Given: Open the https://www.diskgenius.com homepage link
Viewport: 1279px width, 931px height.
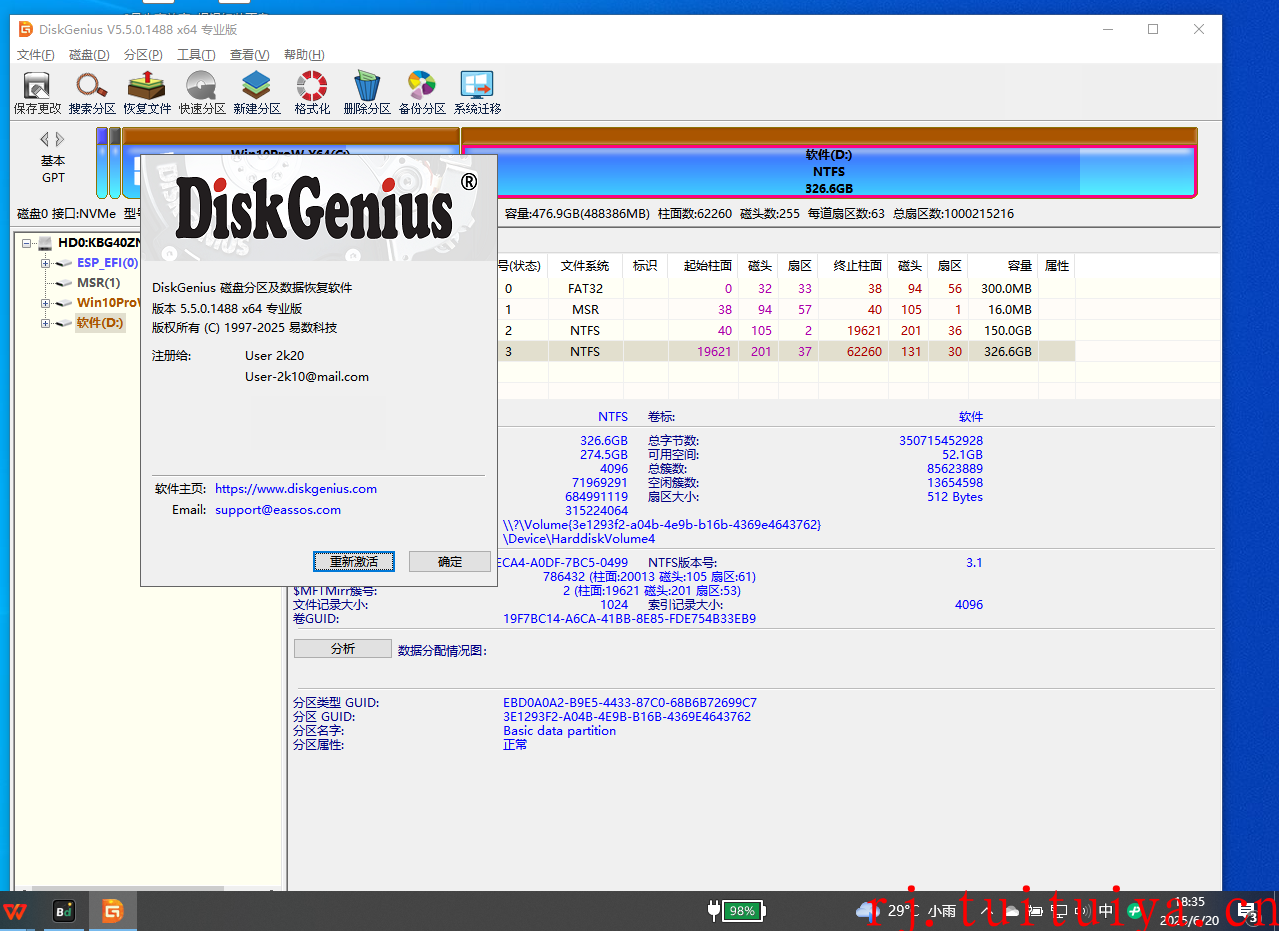Looking at the screenshot, I should [296, 489].
